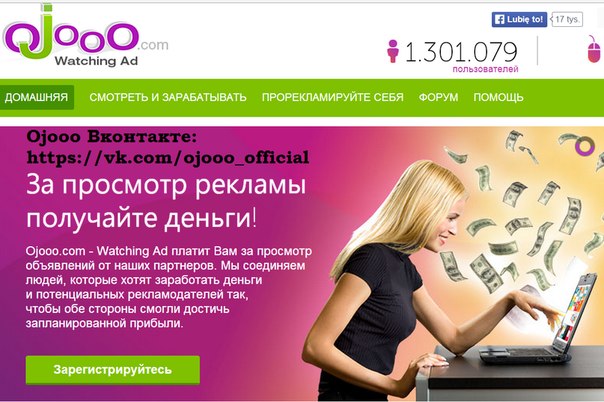Image resolution: width=604 pixels, height=402 pixels.
Task: Open the vk.com/ojooo_official link
Action: pos(168,157)
